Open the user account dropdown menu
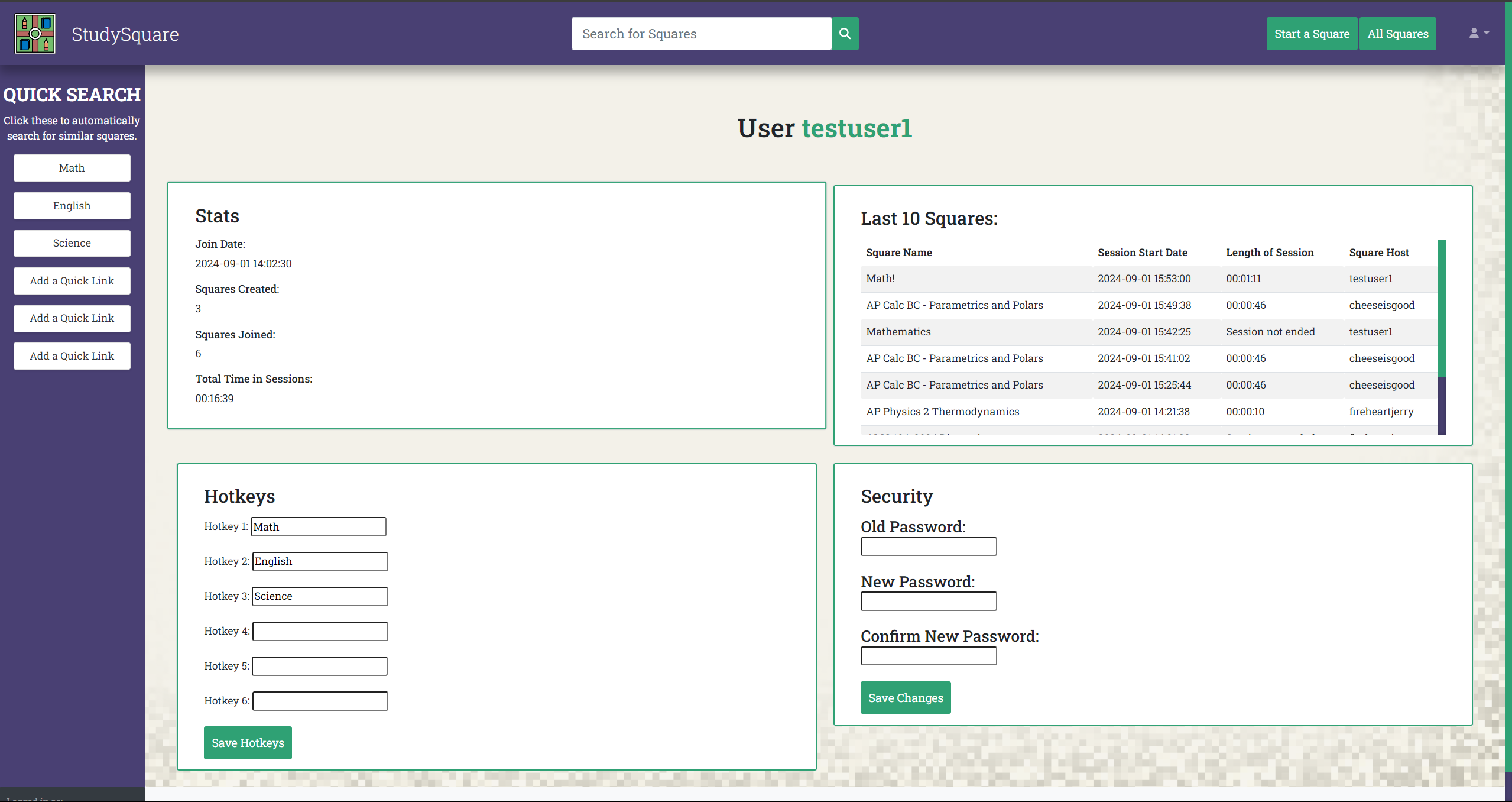Screen dimensions: 1512x802 click(x=1478, y=34)
